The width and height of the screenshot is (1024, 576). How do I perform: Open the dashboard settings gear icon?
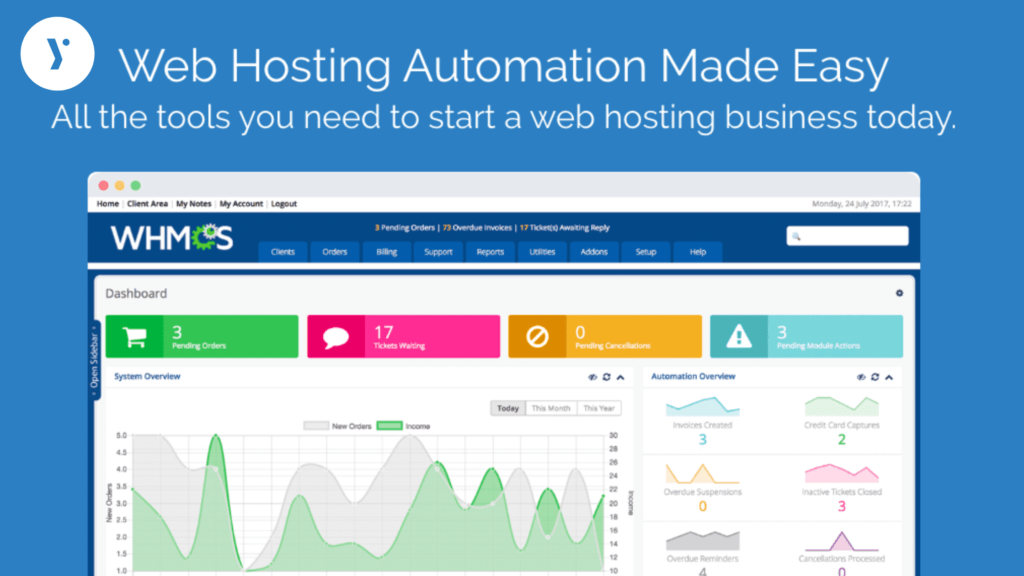[898, 293]
